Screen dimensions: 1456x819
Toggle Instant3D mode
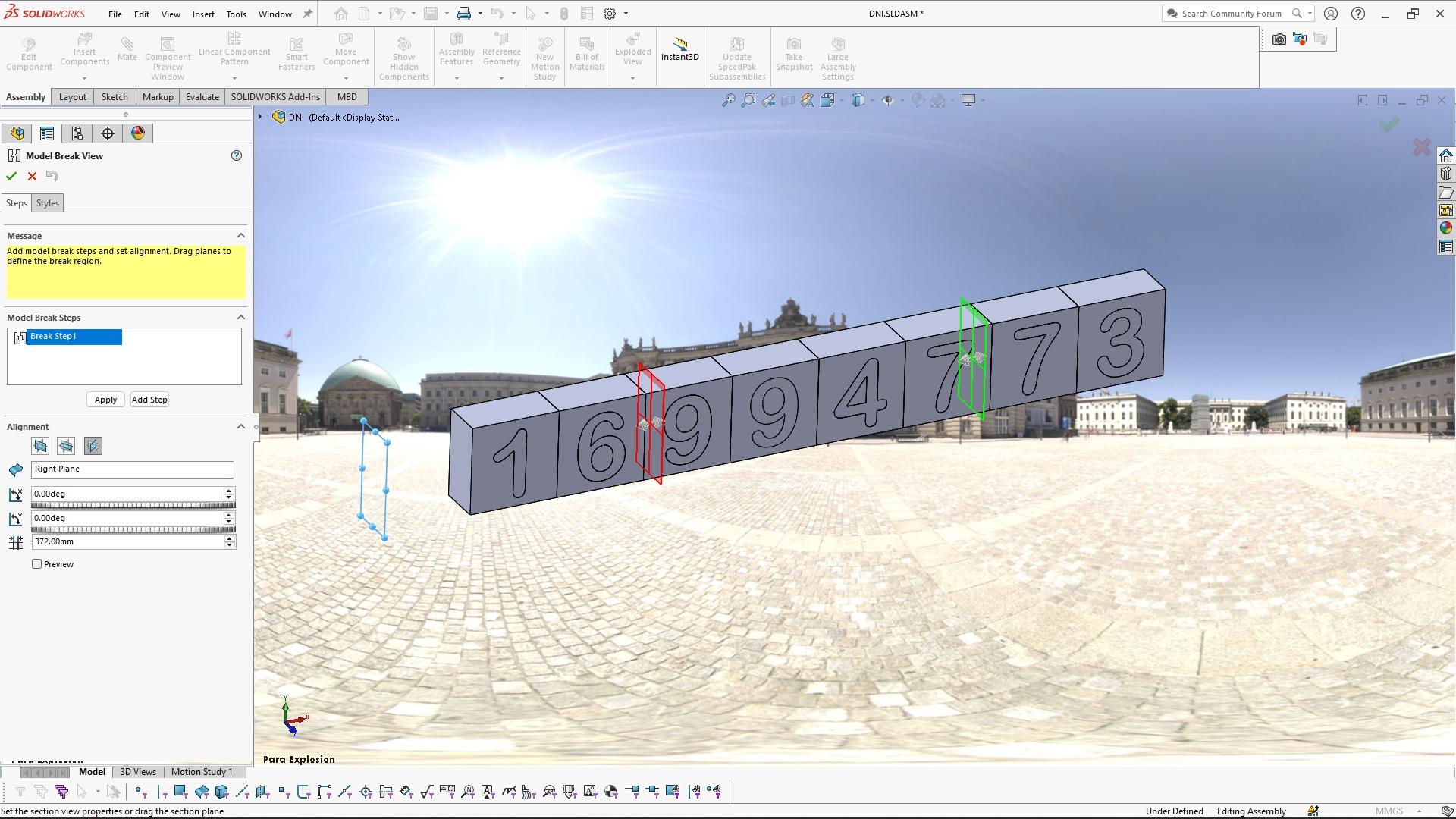tap(679, 49)
